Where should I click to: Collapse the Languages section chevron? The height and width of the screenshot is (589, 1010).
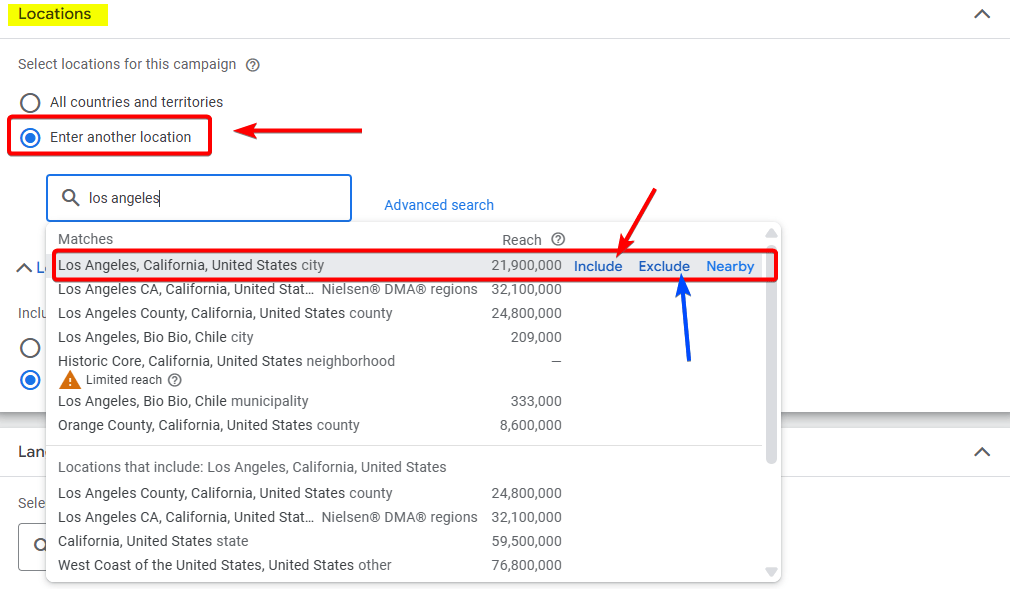pos(982,452)
